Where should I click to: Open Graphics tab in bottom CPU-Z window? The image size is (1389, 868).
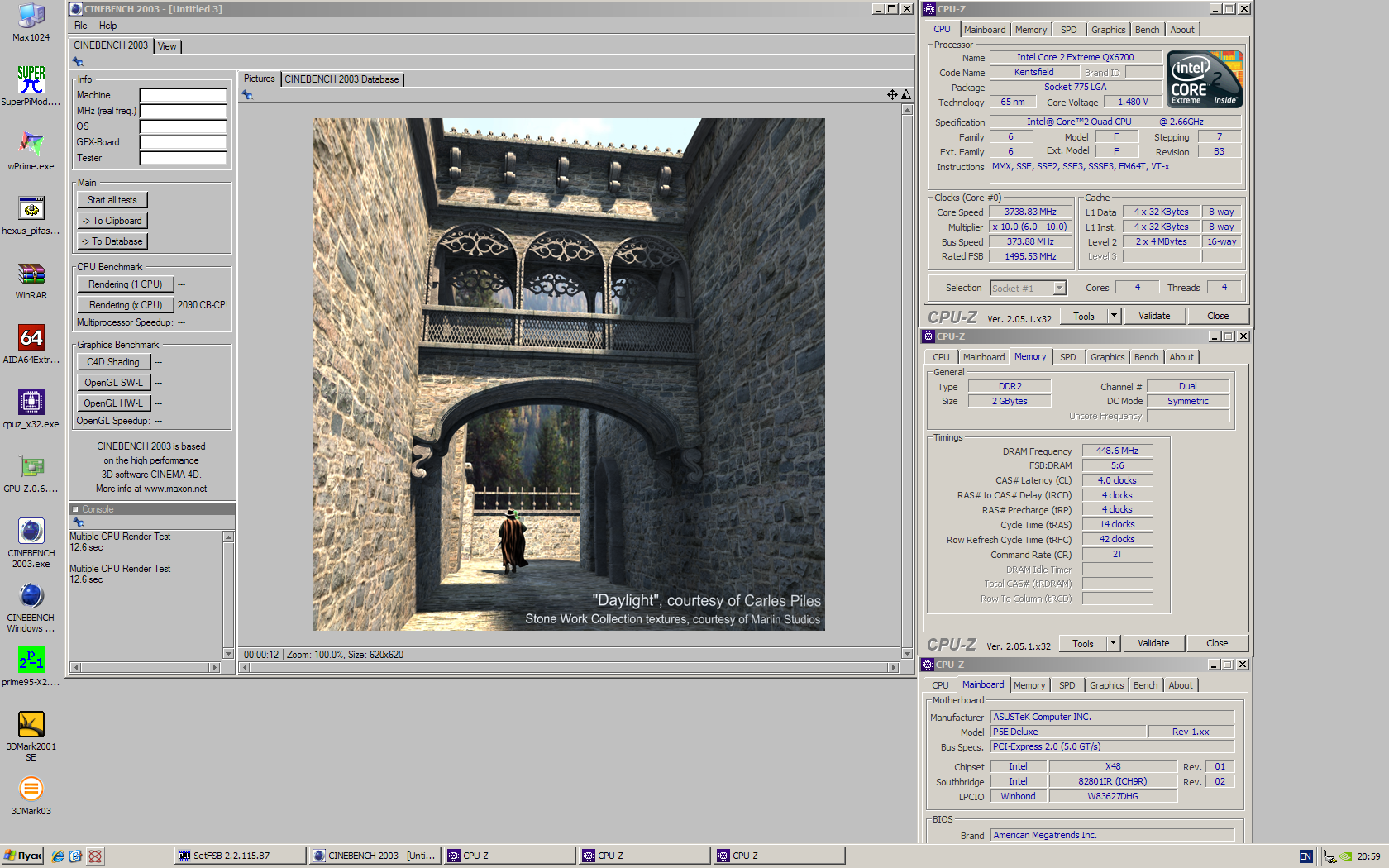click(1106, 685)
